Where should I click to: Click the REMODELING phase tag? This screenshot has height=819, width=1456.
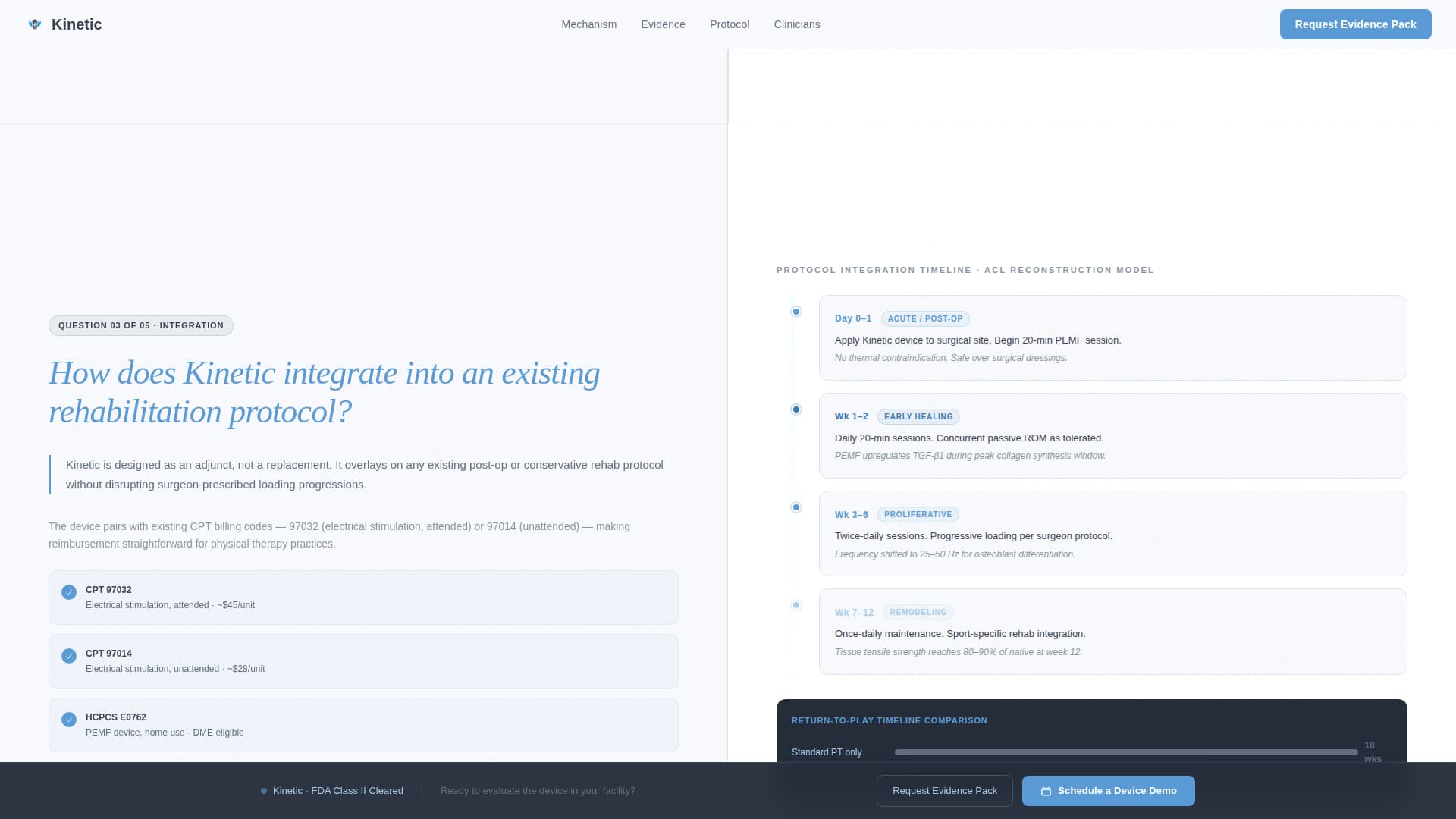[x=918, y=612]
